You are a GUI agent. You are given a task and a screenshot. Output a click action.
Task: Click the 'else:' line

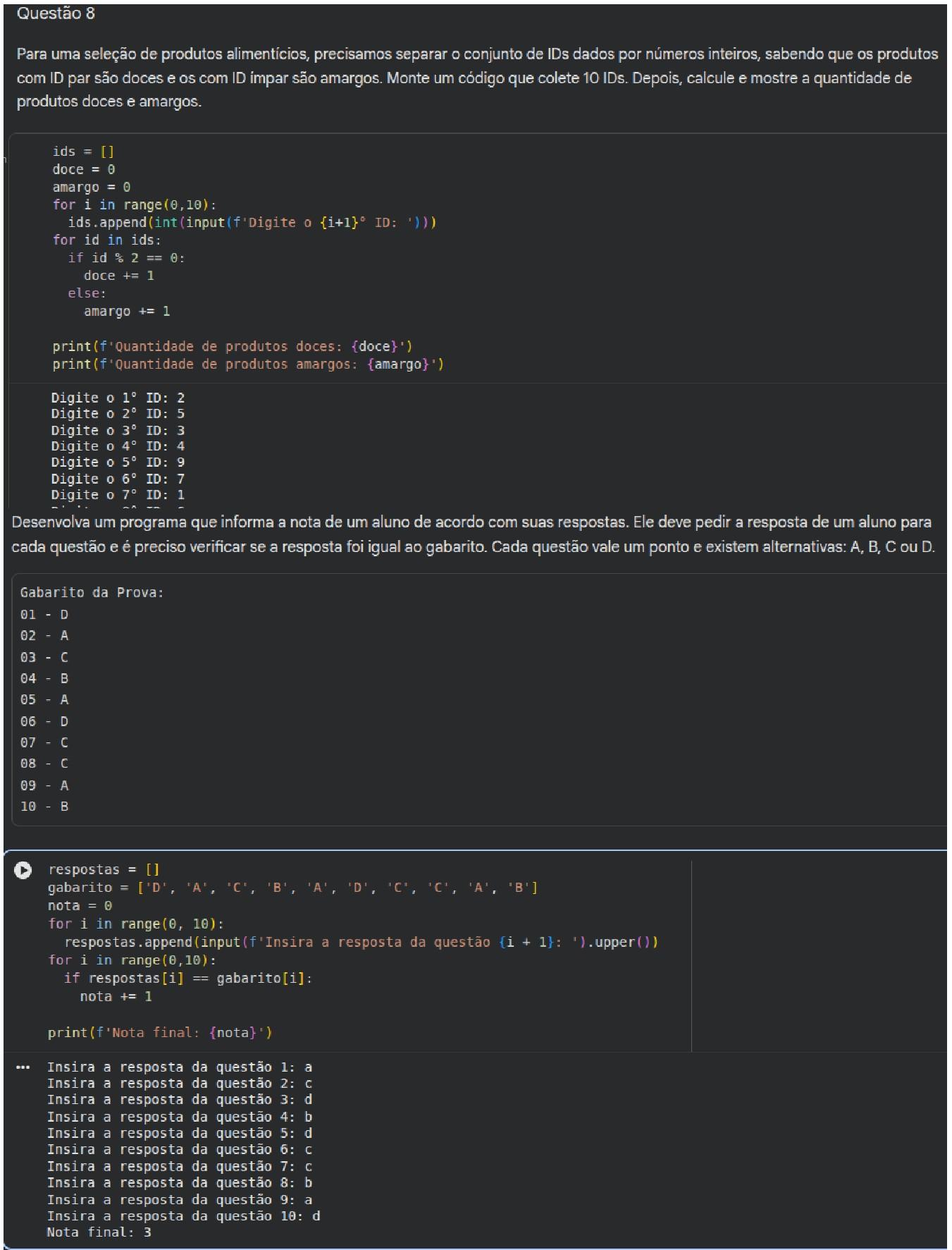[x=87, y=293]
